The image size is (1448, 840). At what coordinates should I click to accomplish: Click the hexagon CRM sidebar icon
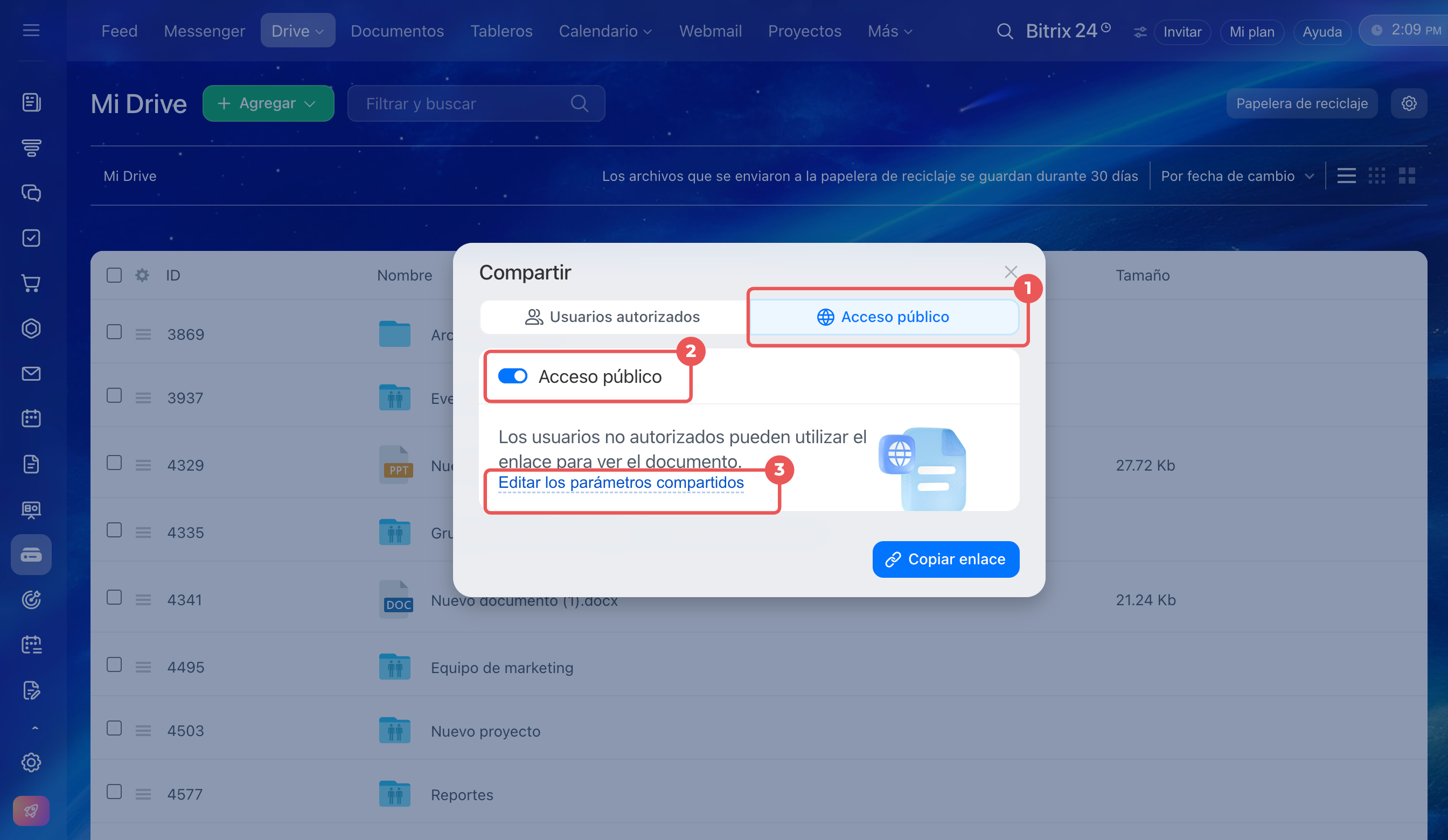coord(31,328)
